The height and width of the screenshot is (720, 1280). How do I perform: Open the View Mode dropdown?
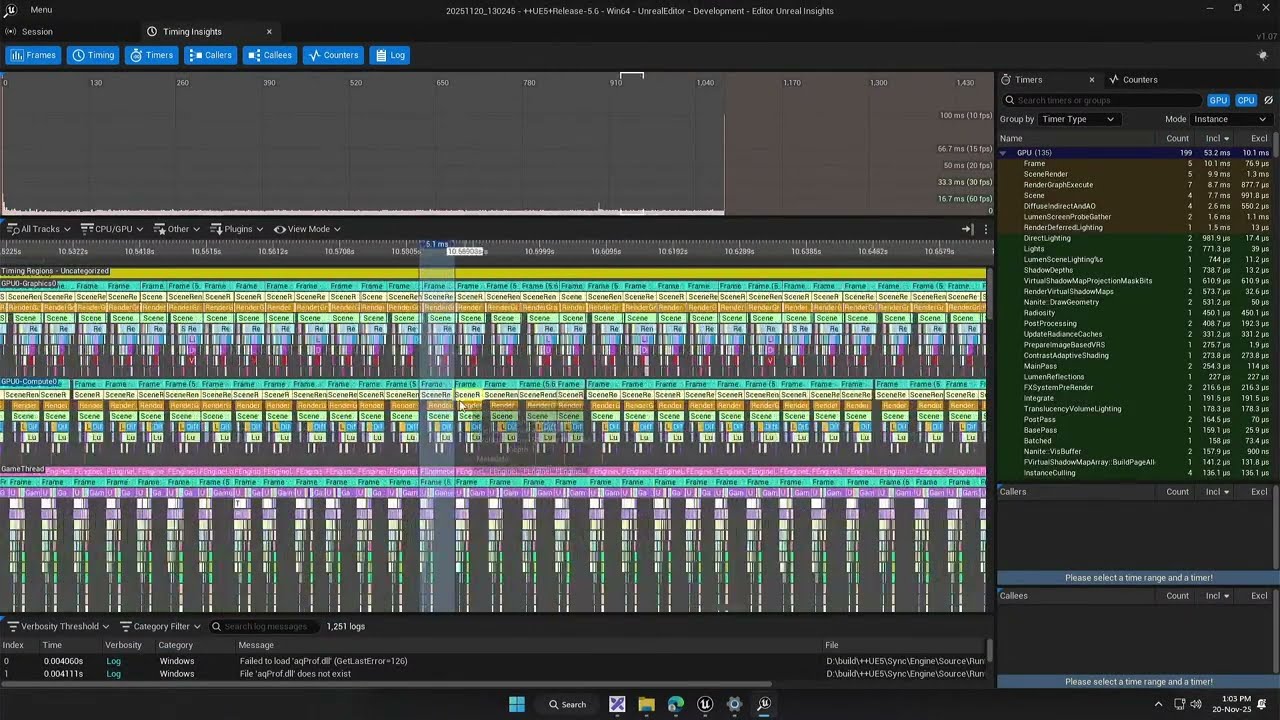(307, 229)
